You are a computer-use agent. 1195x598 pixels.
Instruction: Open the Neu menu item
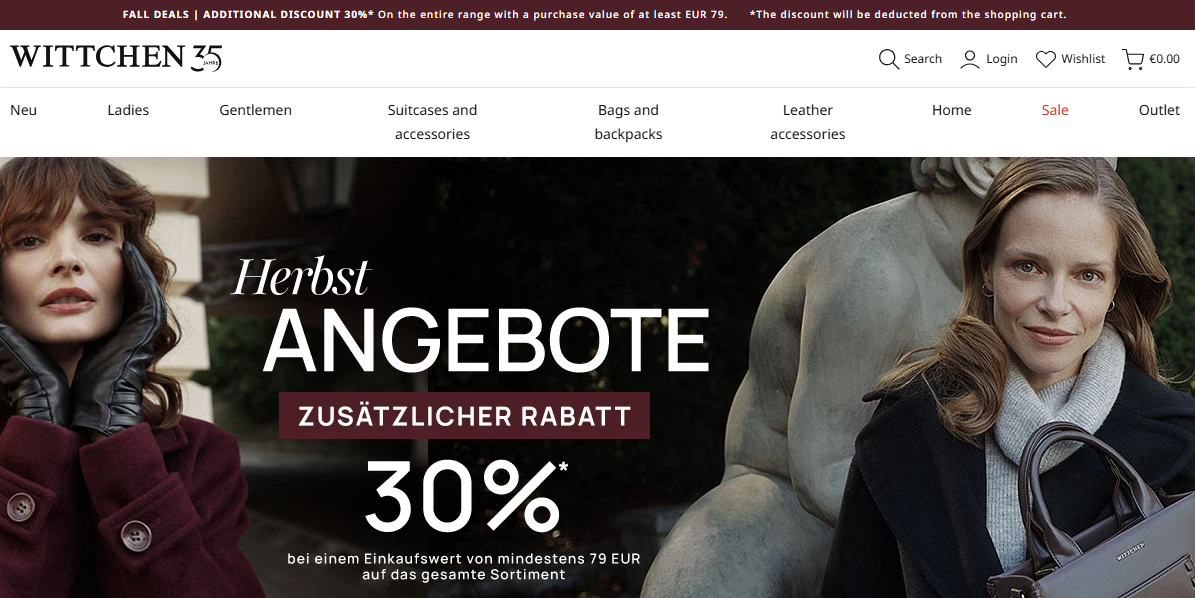24,110
